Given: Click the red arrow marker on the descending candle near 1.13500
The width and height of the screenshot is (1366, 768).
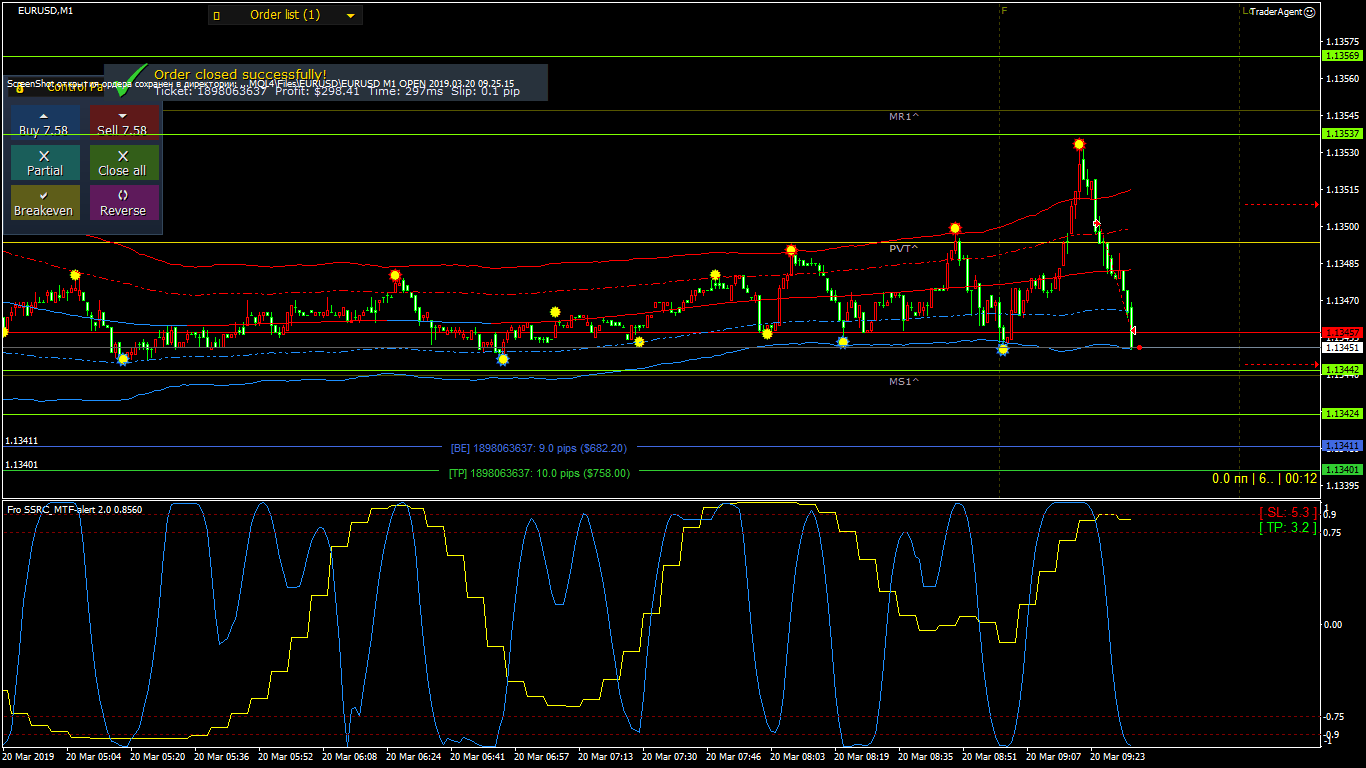Looking at the screenshot, I should (x=1097, y=224).
